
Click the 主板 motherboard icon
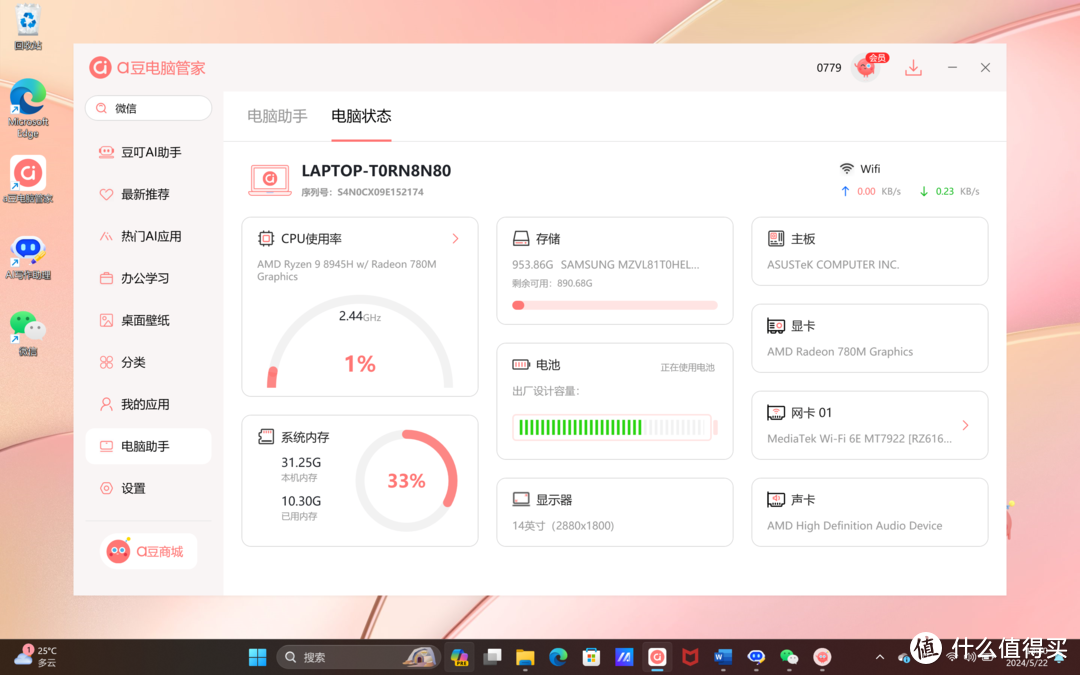click(x=776, y=238)
